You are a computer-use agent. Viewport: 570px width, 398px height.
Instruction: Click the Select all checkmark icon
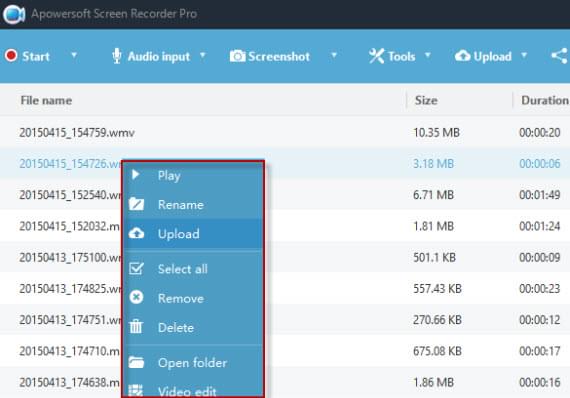pos(136,269)
